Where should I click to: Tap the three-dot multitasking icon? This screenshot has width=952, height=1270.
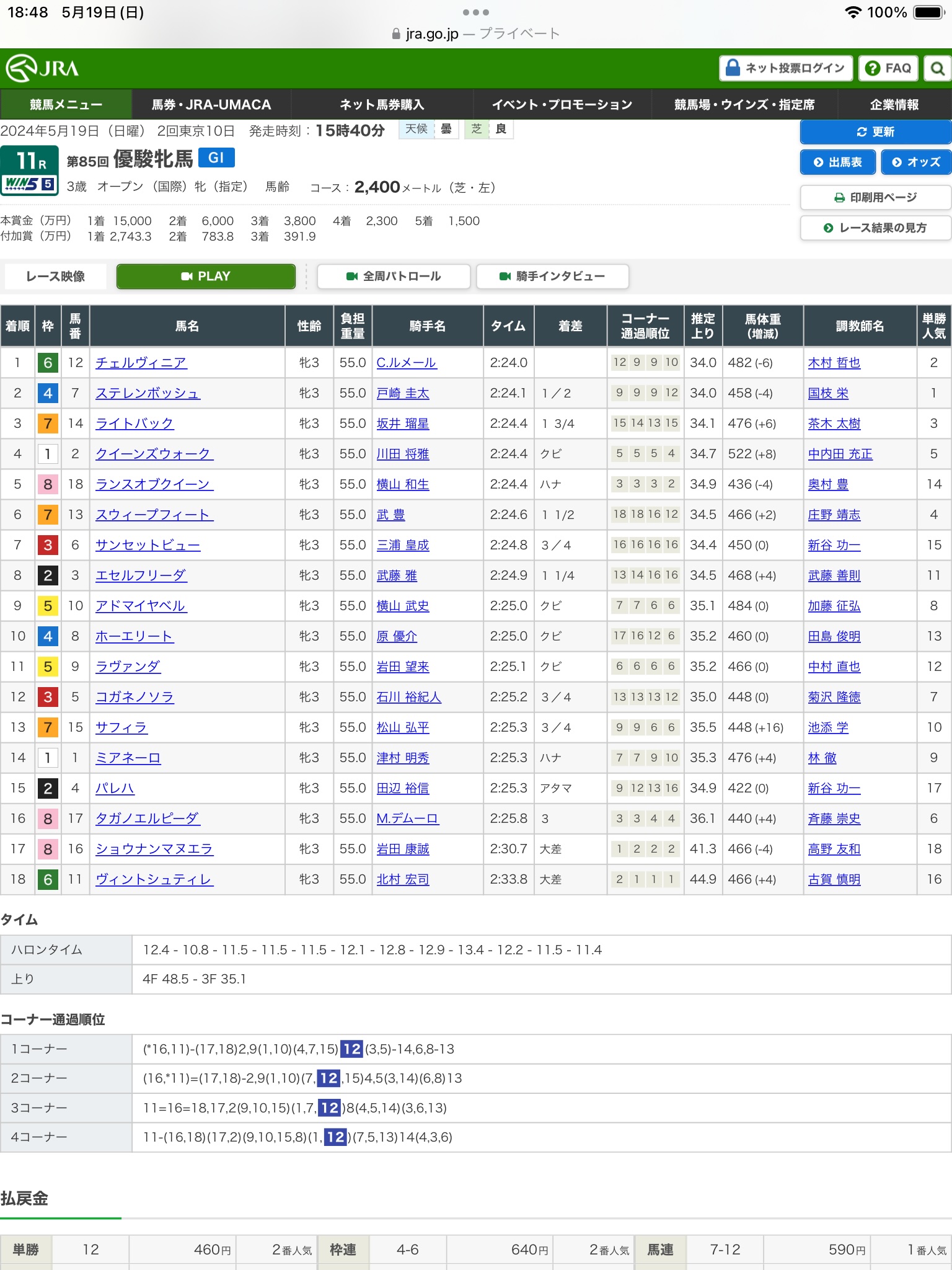pos(476,12)
